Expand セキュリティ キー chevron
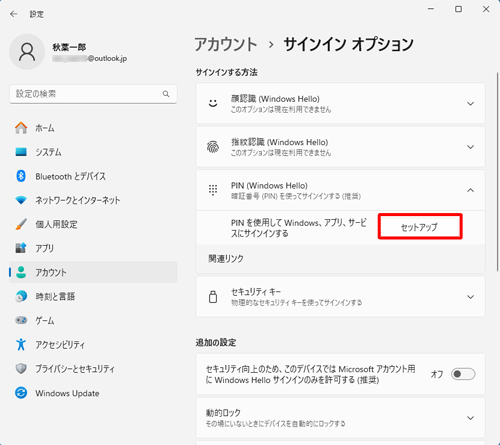 tap(470, 297)
